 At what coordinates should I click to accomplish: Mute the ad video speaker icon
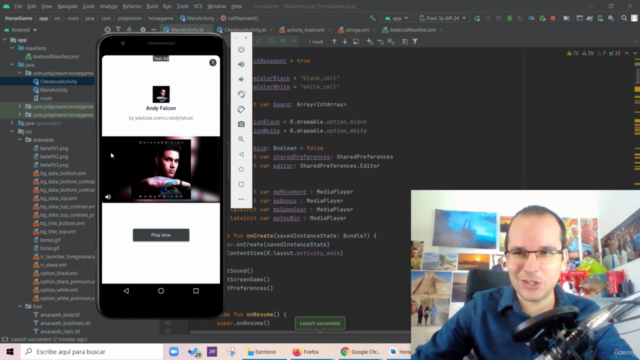point(108,197)
